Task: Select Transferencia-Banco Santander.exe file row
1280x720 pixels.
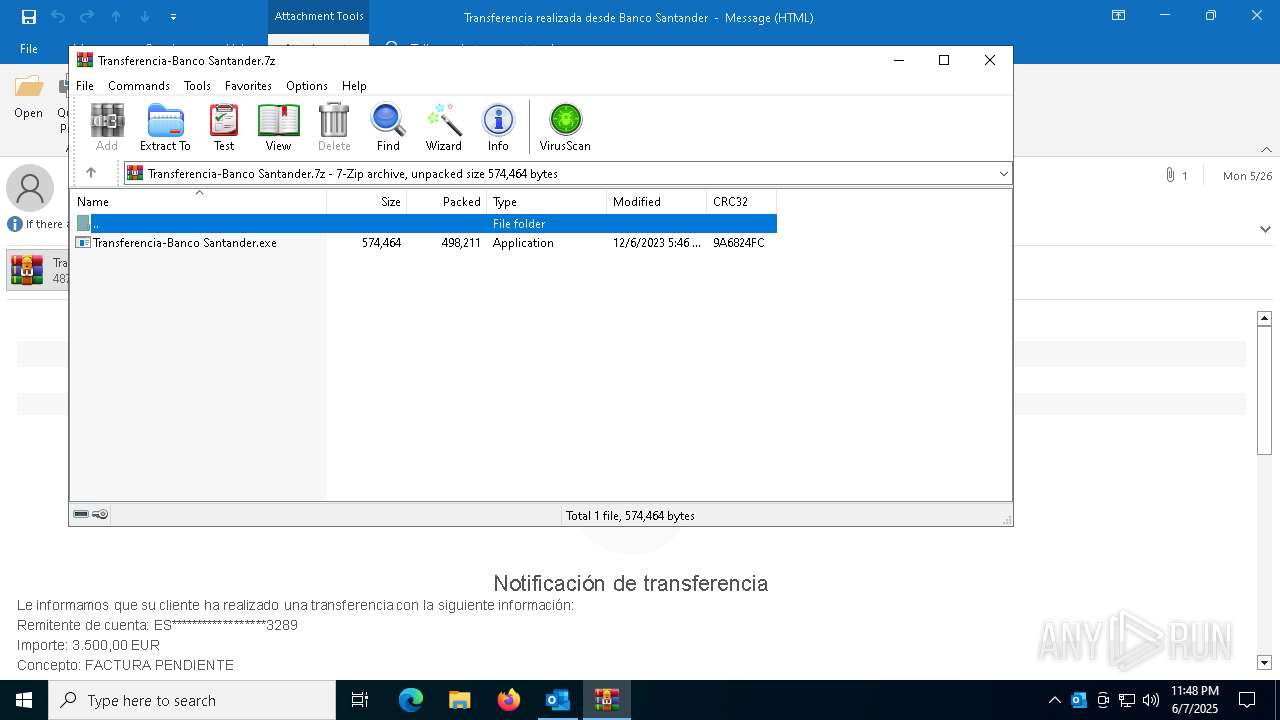Action: pos(423,243)
